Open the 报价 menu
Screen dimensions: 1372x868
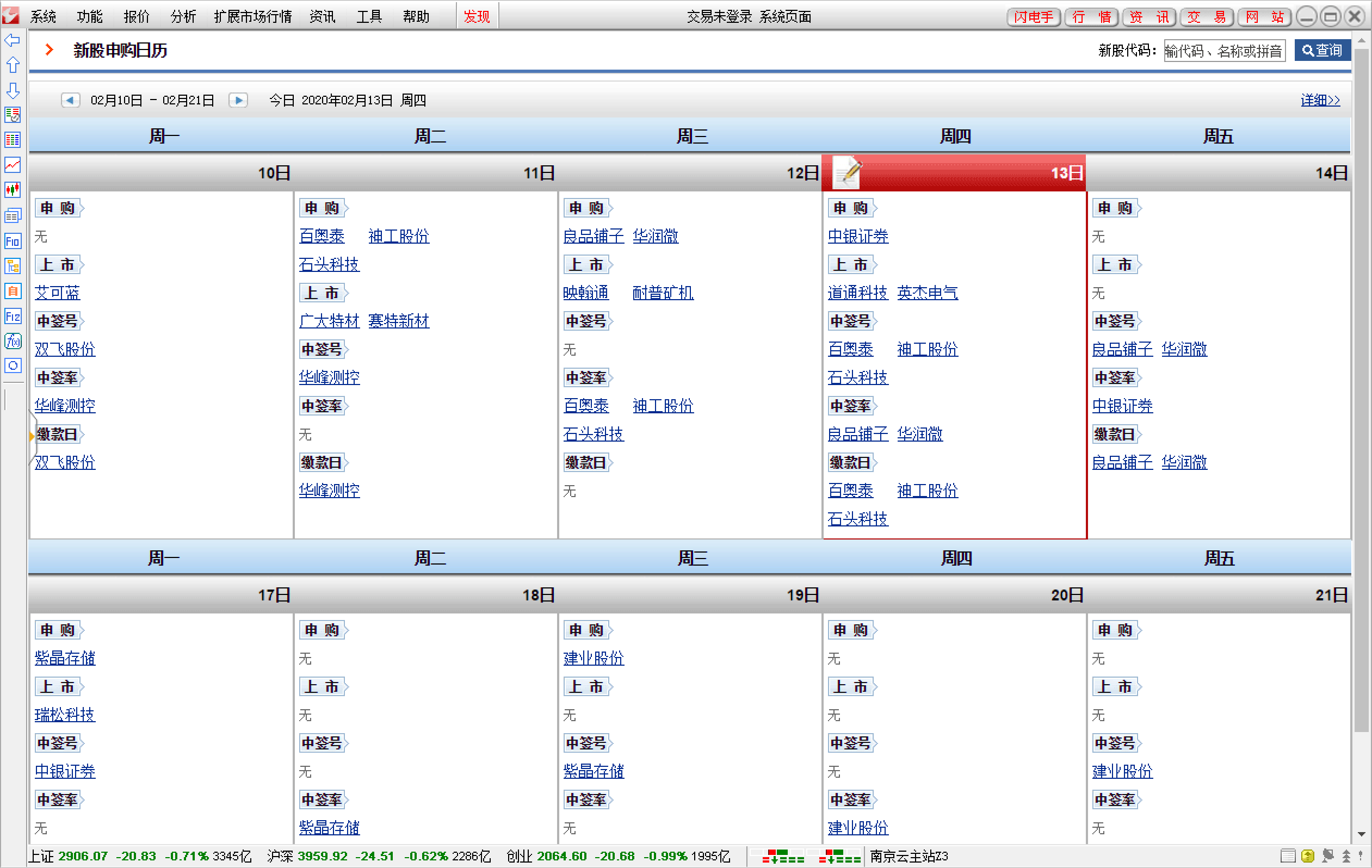click(x=137, y=16)
